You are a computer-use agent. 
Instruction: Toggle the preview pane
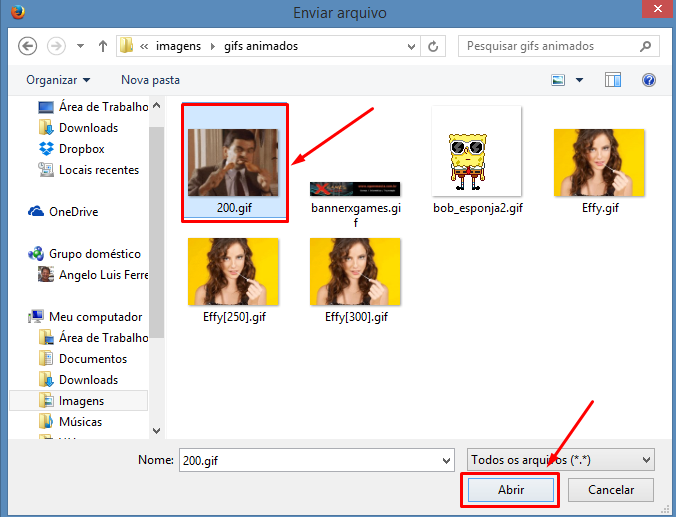coord(613,80)
